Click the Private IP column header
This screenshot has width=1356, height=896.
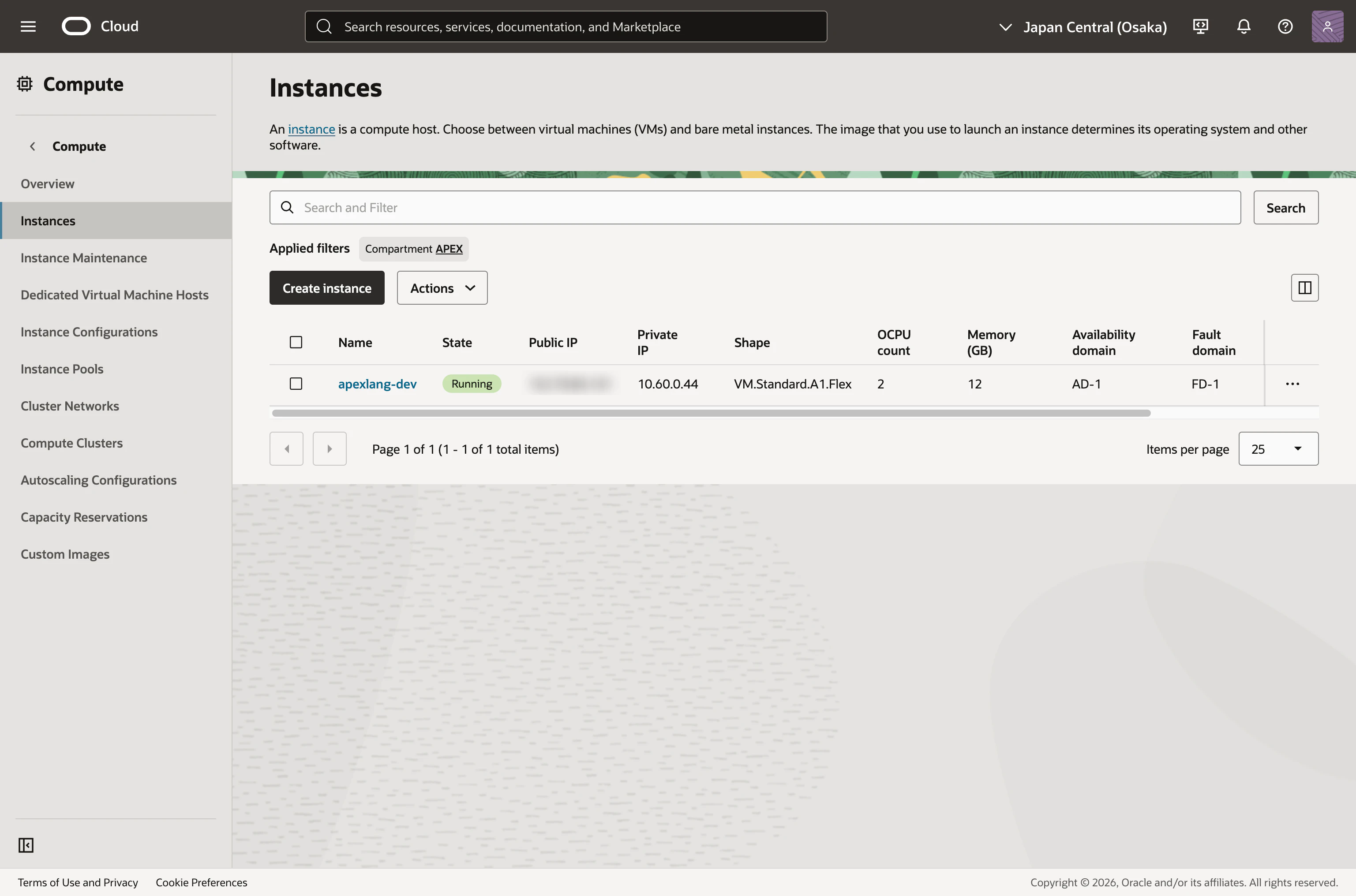(657, 342)
